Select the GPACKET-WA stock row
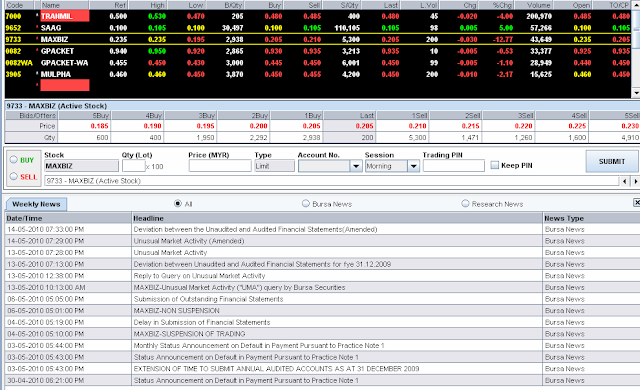The image size is (640, 390). 318,63
